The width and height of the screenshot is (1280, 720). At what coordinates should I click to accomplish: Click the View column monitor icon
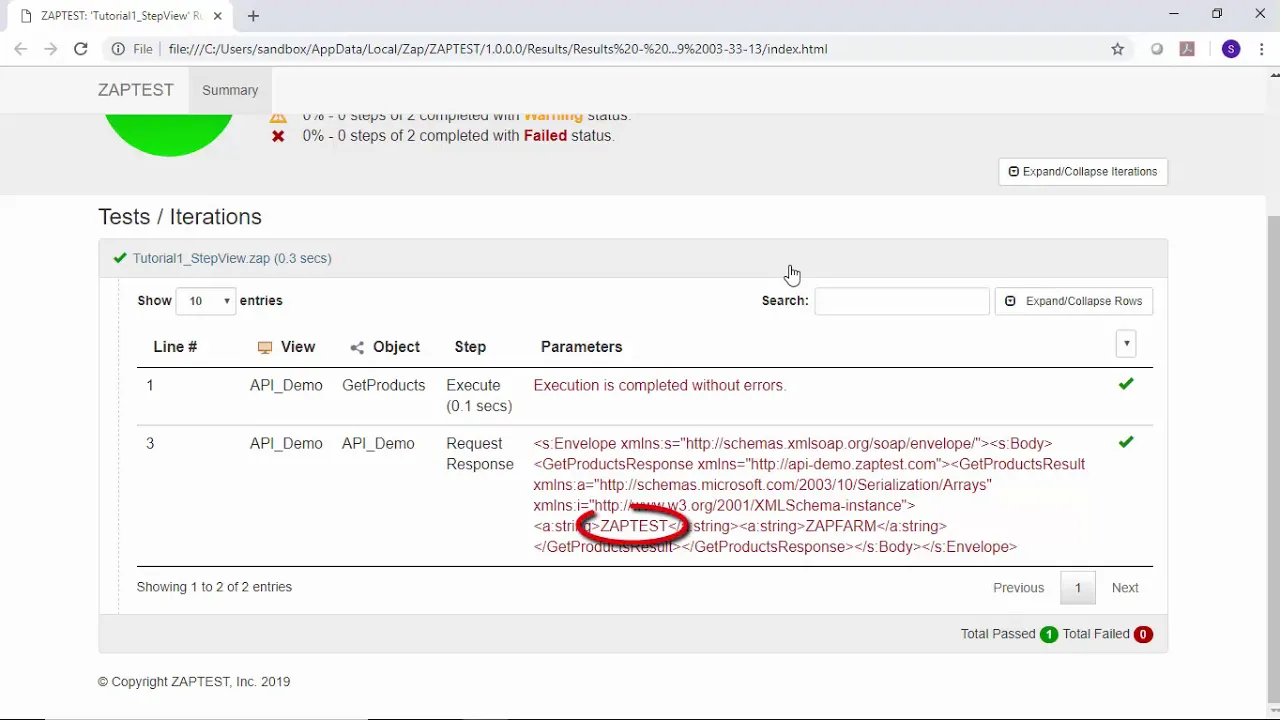pos(264,348)
